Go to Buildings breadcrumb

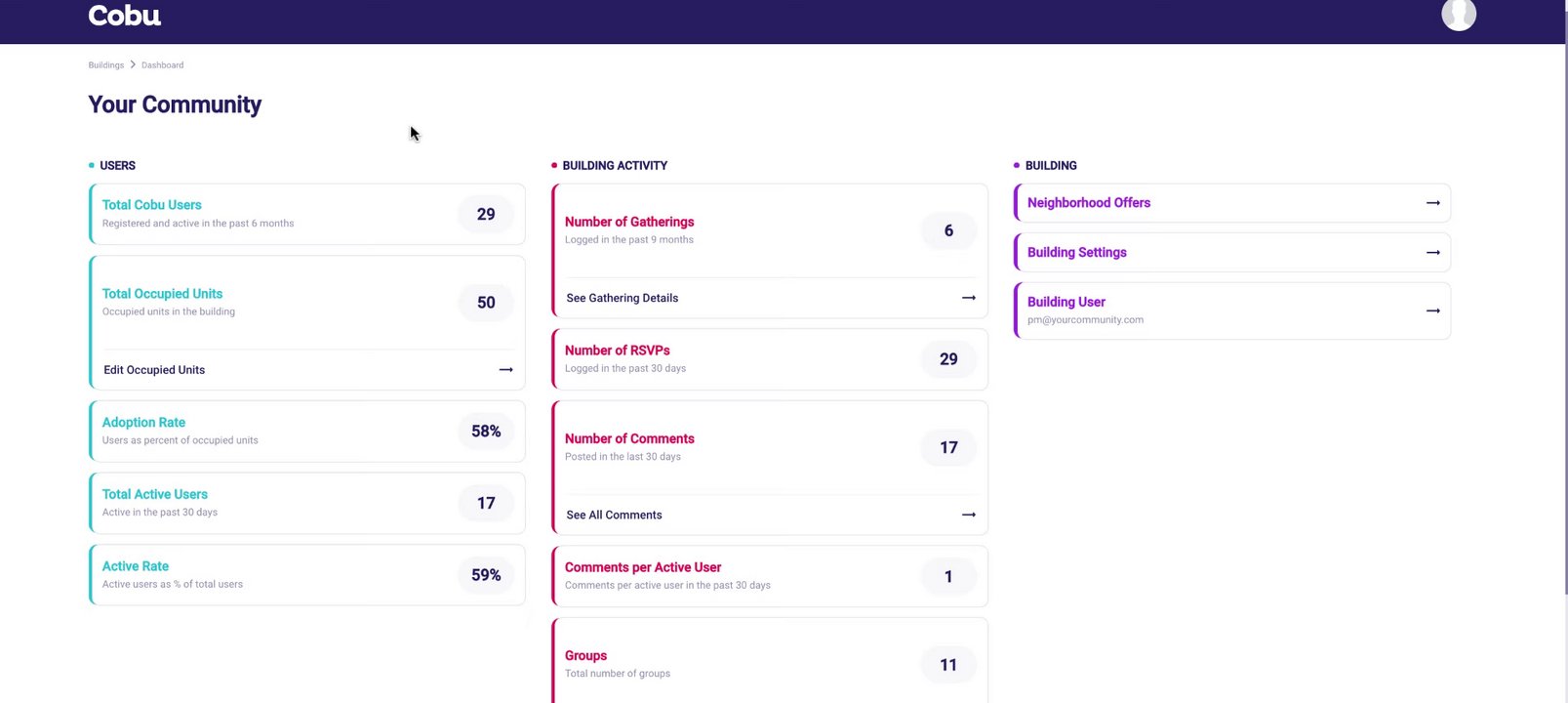(x=106, y=65)
